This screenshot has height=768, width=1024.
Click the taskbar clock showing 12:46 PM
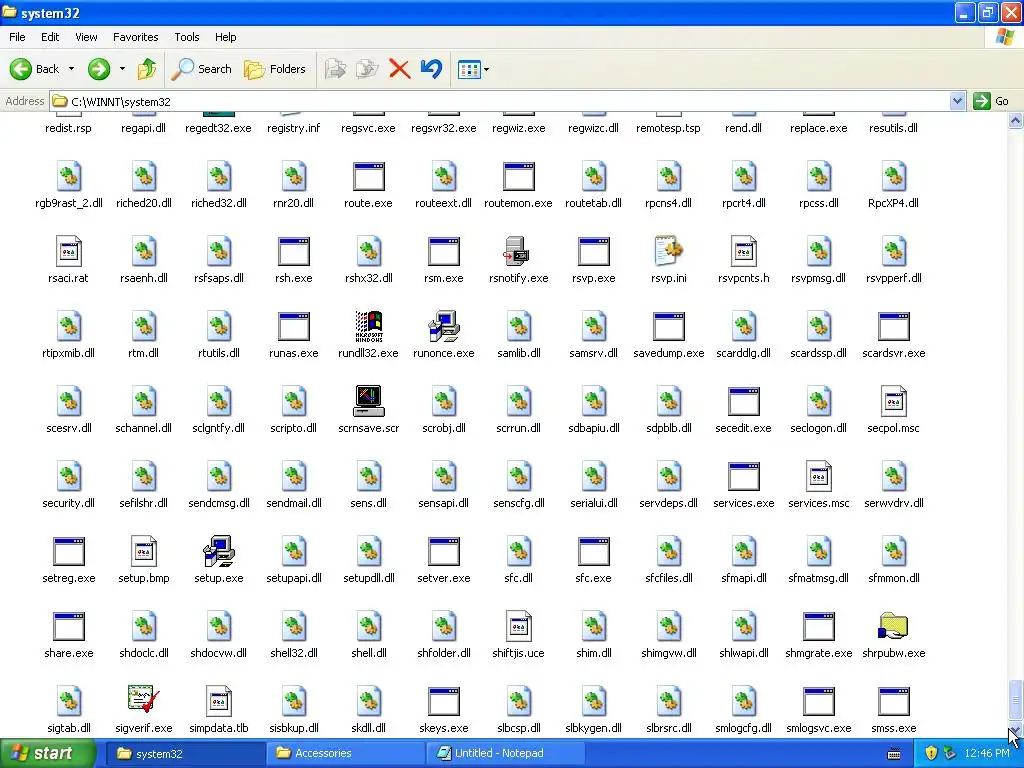(x=987, y=754)
